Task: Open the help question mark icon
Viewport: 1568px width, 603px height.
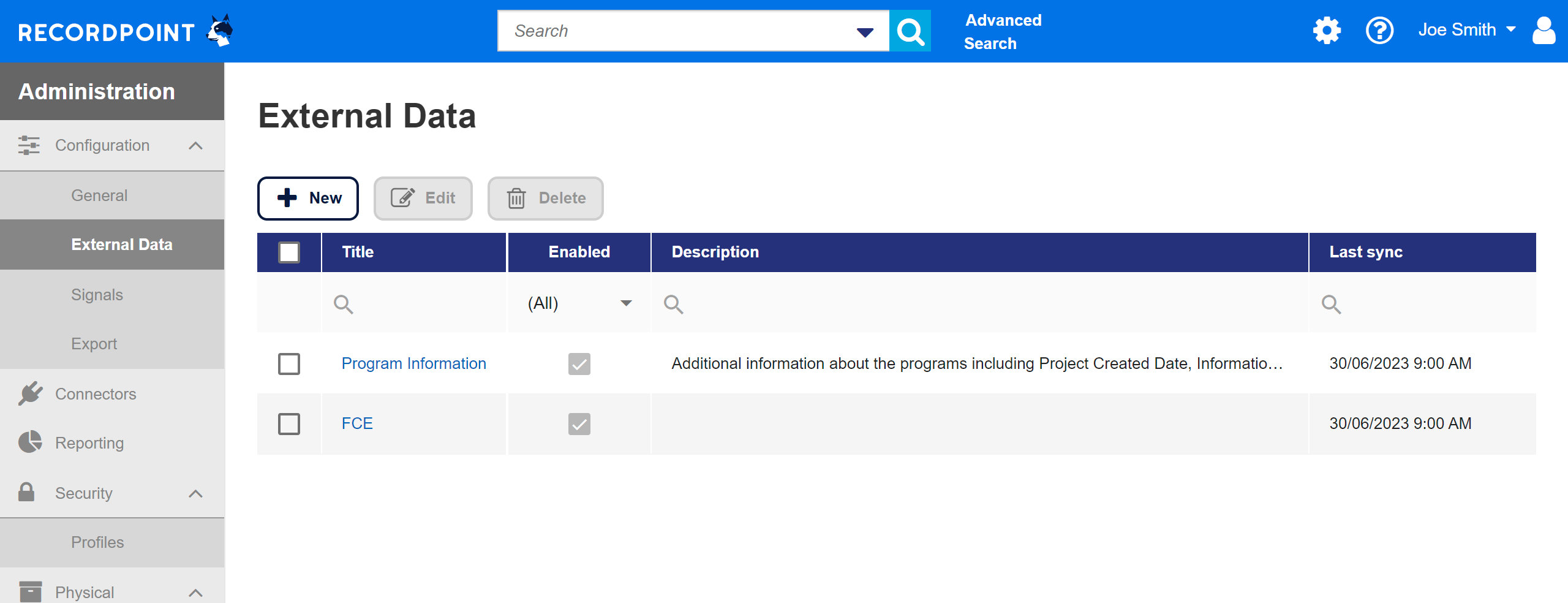Action: point(1379,30)
